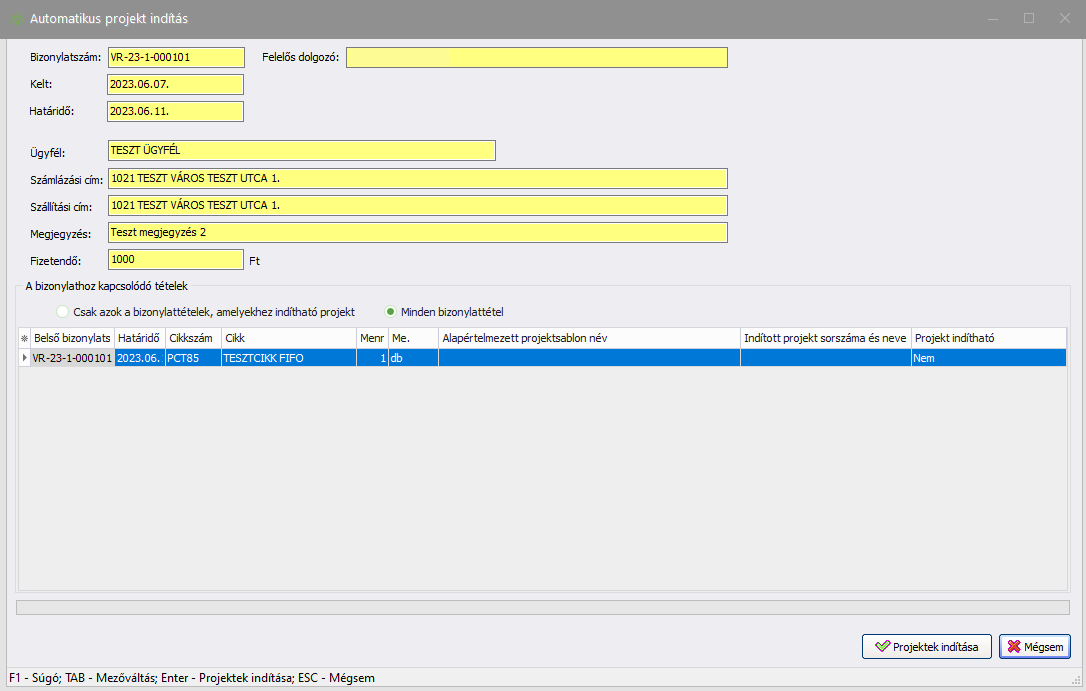Screen dimensions: 1086x691
Task: Click the Mégsem cancel button
Action: pyautogui.click(x=1035, y=646)
